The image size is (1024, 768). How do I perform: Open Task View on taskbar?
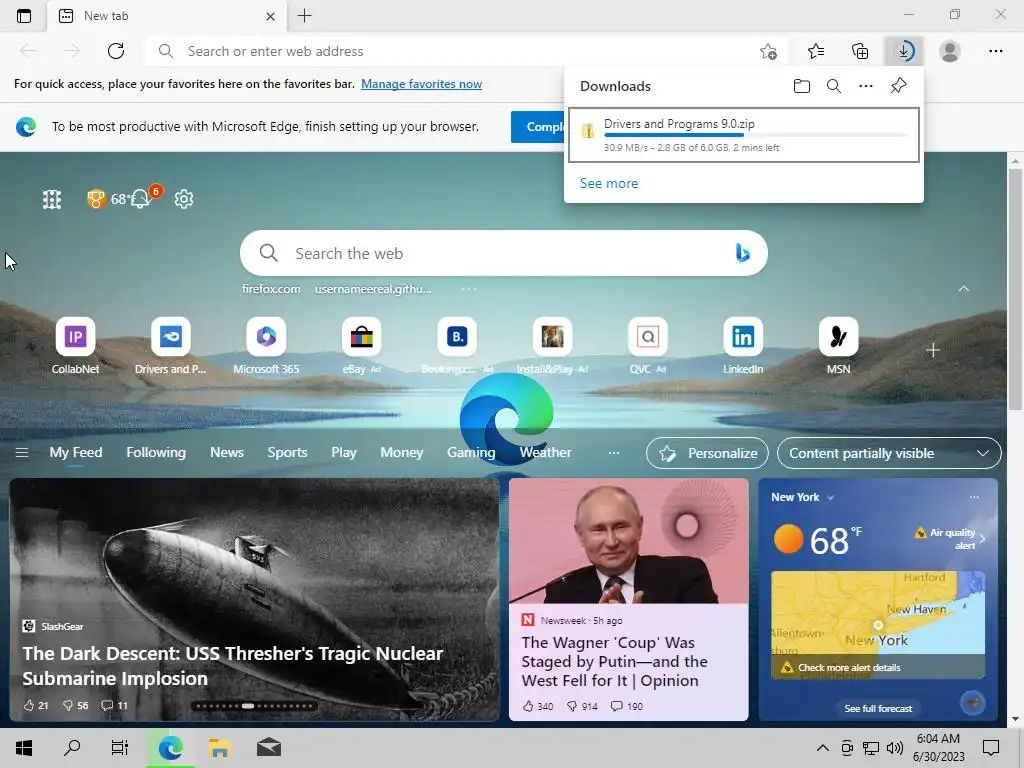click(120, 748)
